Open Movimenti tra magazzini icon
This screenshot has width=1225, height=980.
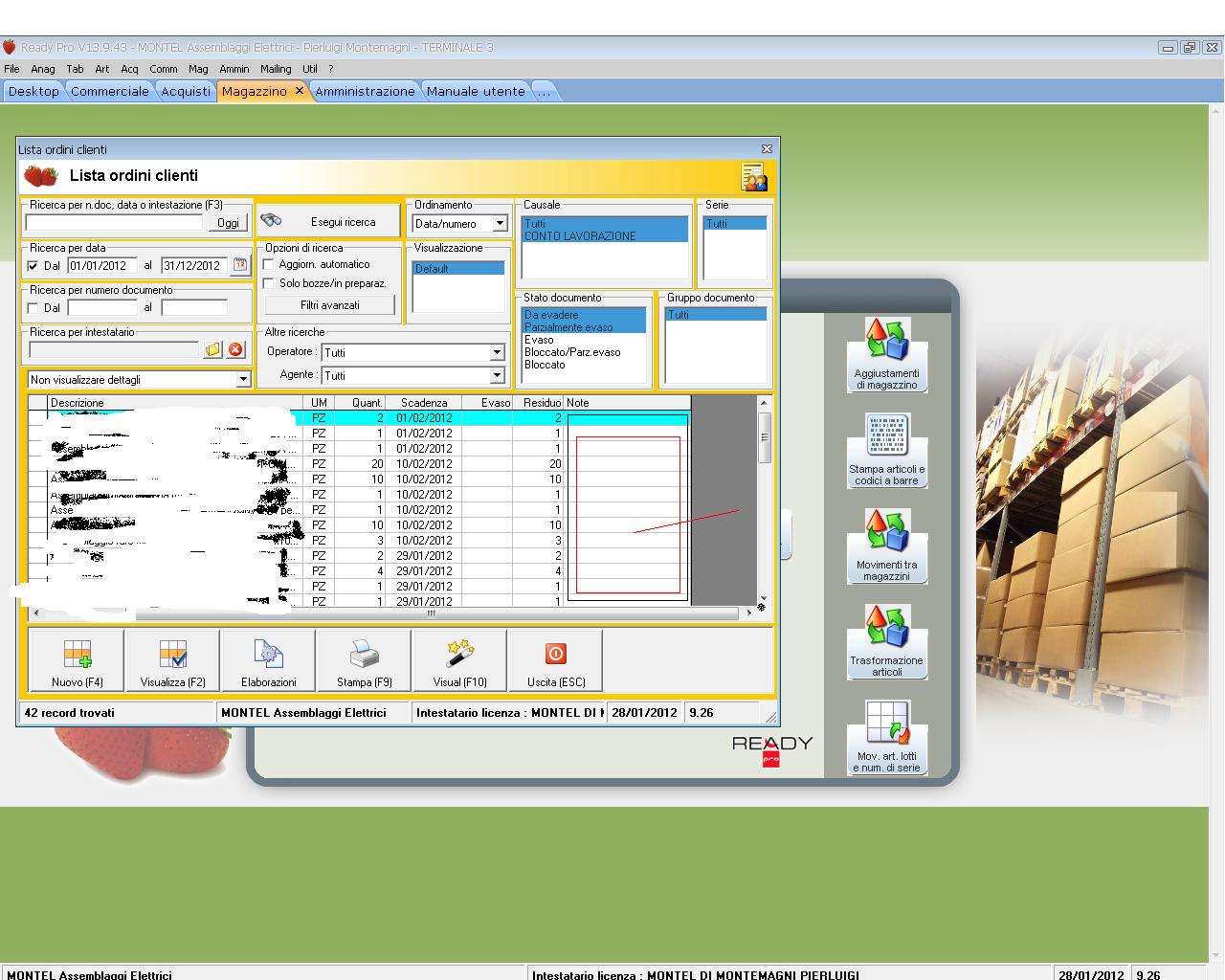tap(886, 546)
